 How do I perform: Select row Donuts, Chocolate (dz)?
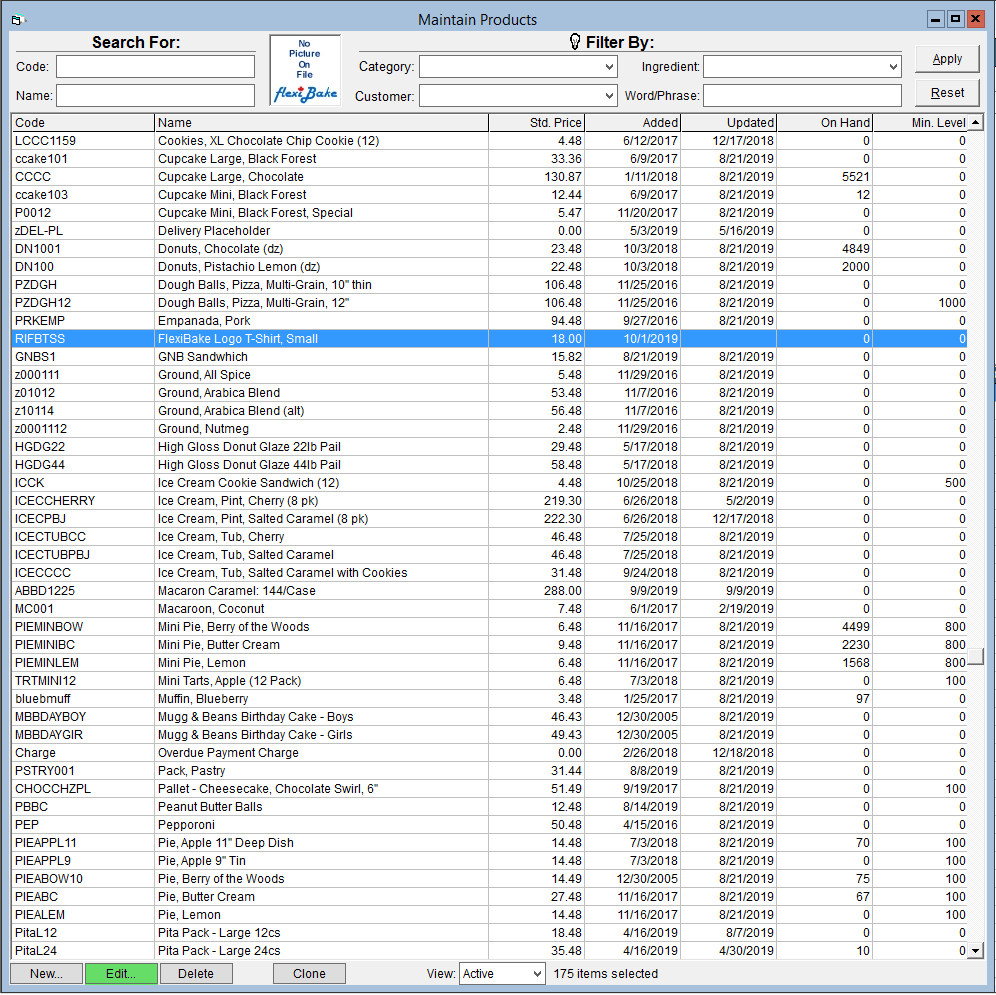point(490,248)
